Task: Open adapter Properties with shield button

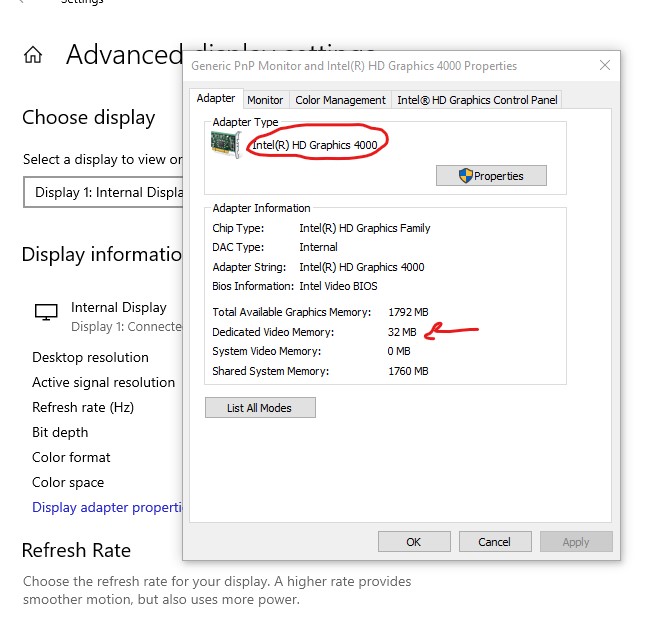Action: click(491, 176)
